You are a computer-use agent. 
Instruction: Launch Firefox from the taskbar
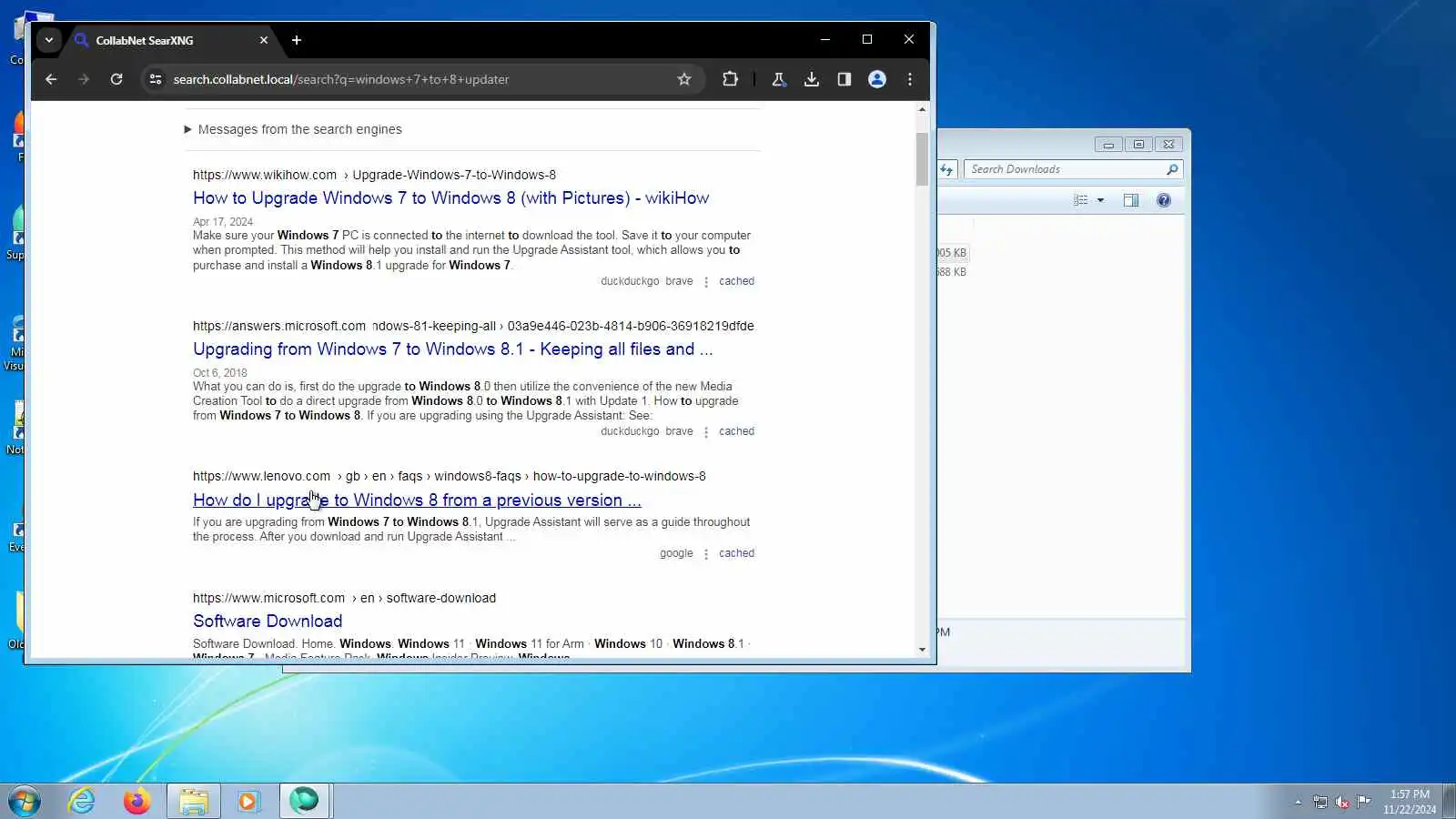[x=137, y=801]
